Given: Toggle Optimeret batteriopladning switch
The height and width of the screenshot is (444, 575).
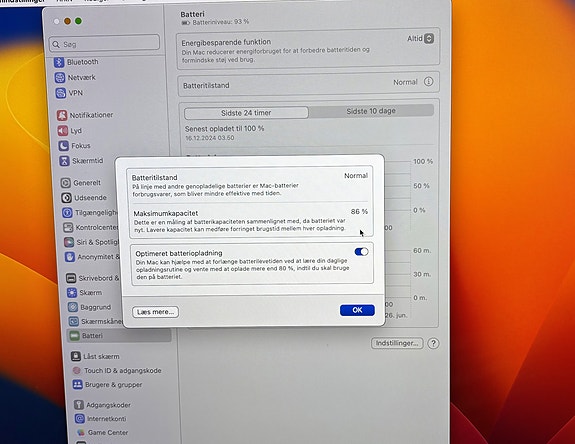Looking at the screenshot, I should 361,252.
